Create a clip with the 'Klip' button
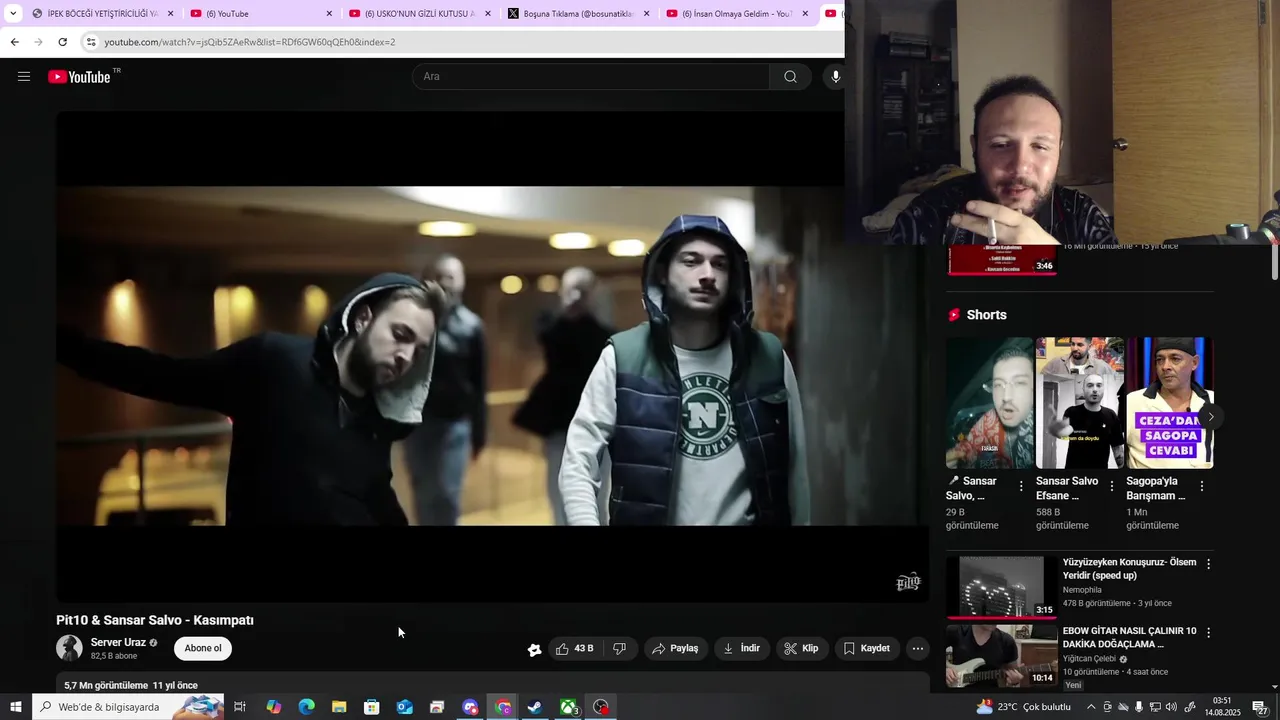Viewport: 1280px width, 720px height. coord(801,649)
